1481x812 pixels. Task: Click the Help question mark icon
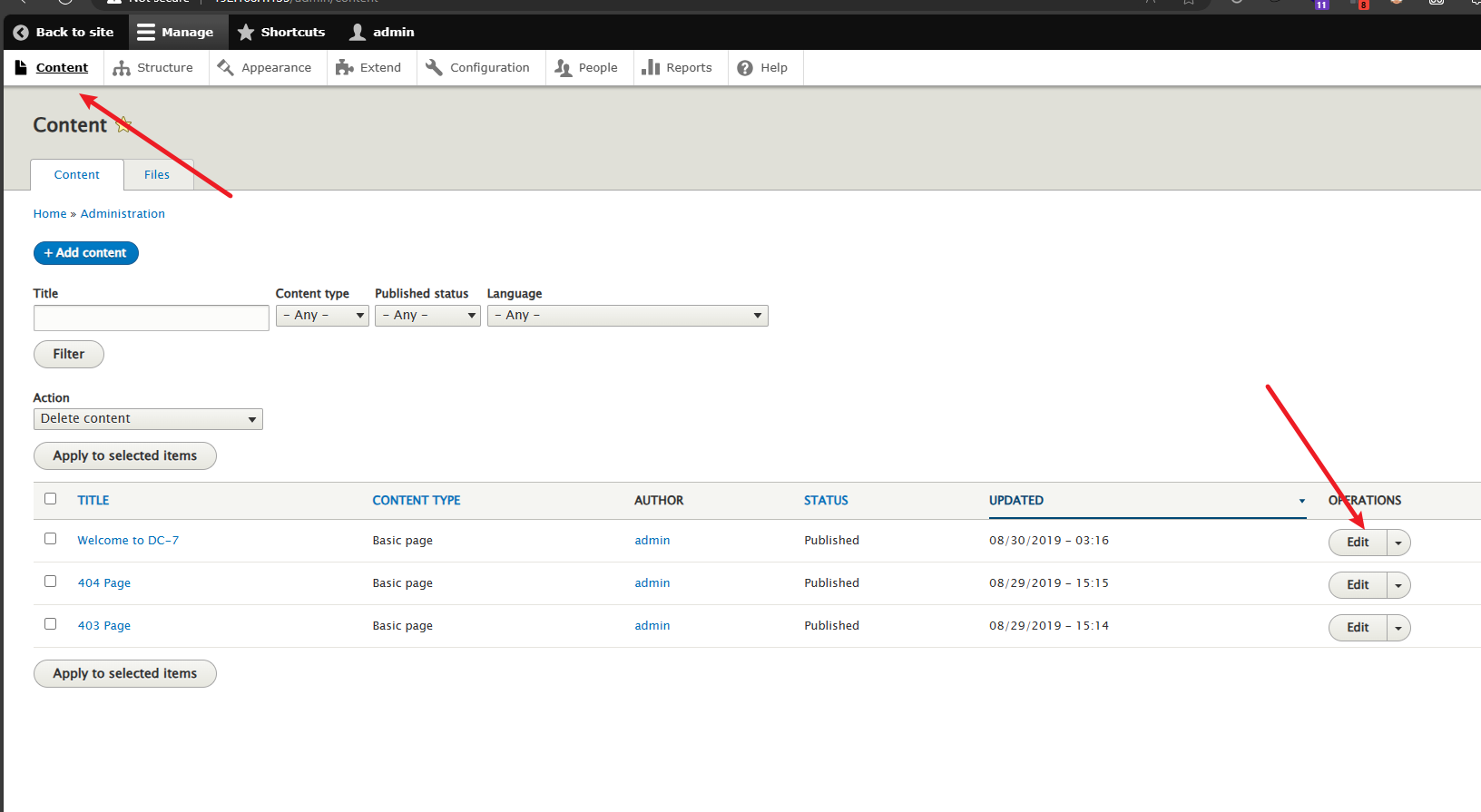click(745, 68)
